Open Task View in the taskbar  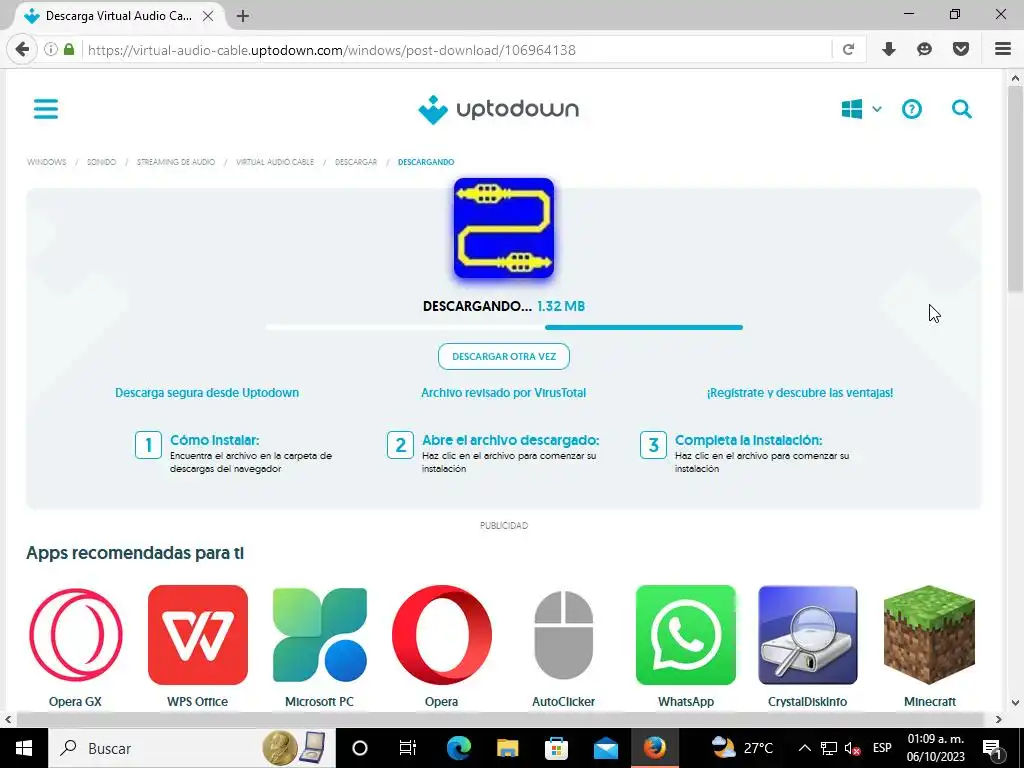click(x=408, y=748)
